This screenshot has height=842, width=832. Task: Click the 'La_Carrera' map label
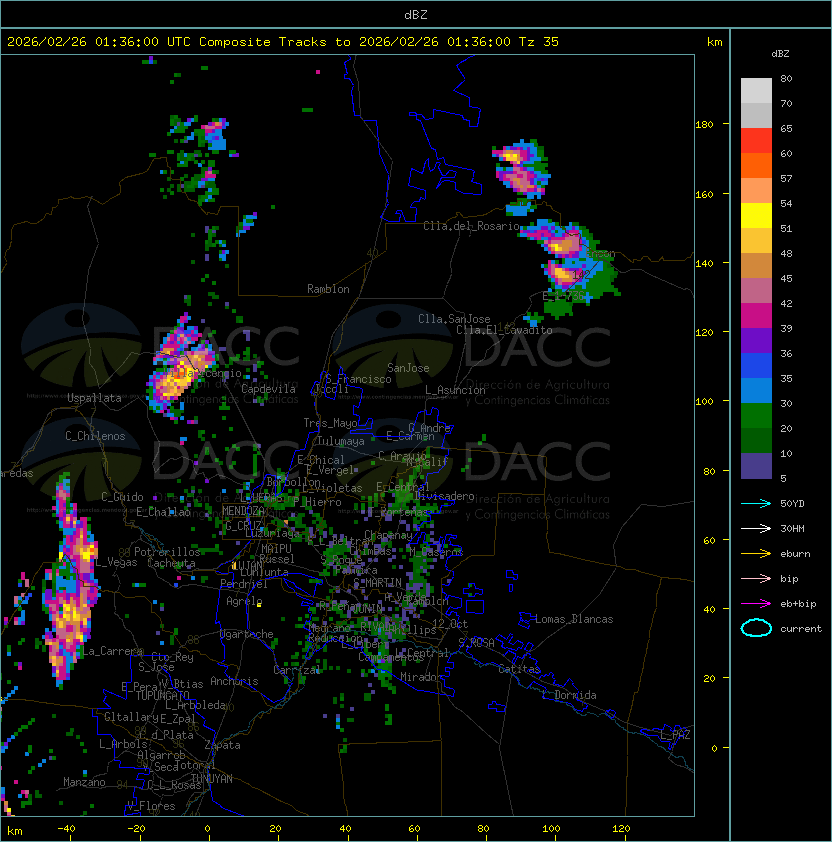point(112,651)
